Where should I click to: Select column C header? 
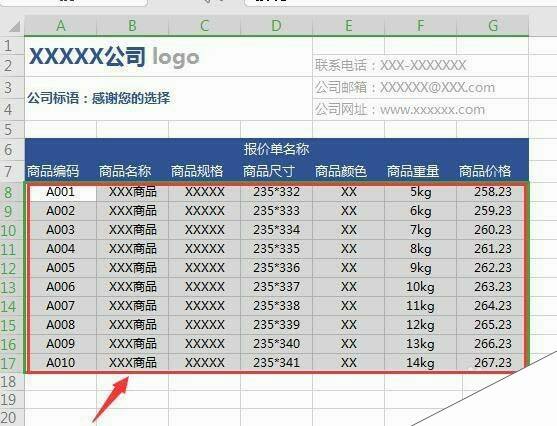(205, 26)
